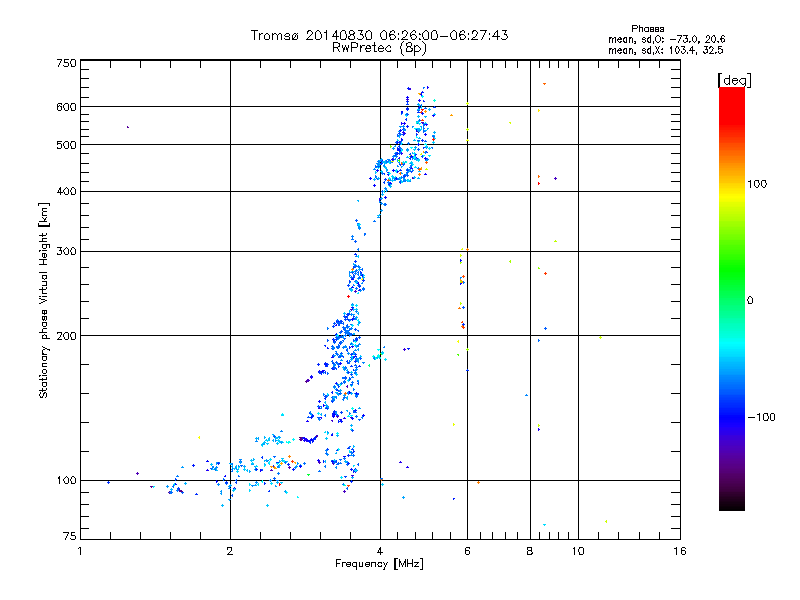Click the x-axis tick label '4'
This screenshot has height=600, width=800.
[x=380, y=552]
